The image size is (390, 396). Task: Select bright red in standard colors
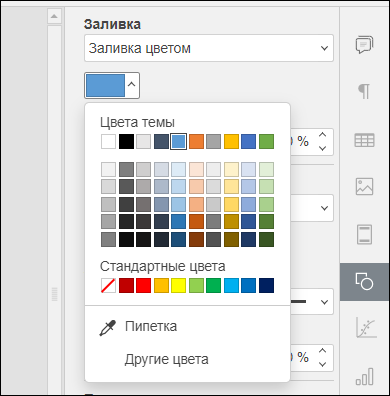point(143,286)
